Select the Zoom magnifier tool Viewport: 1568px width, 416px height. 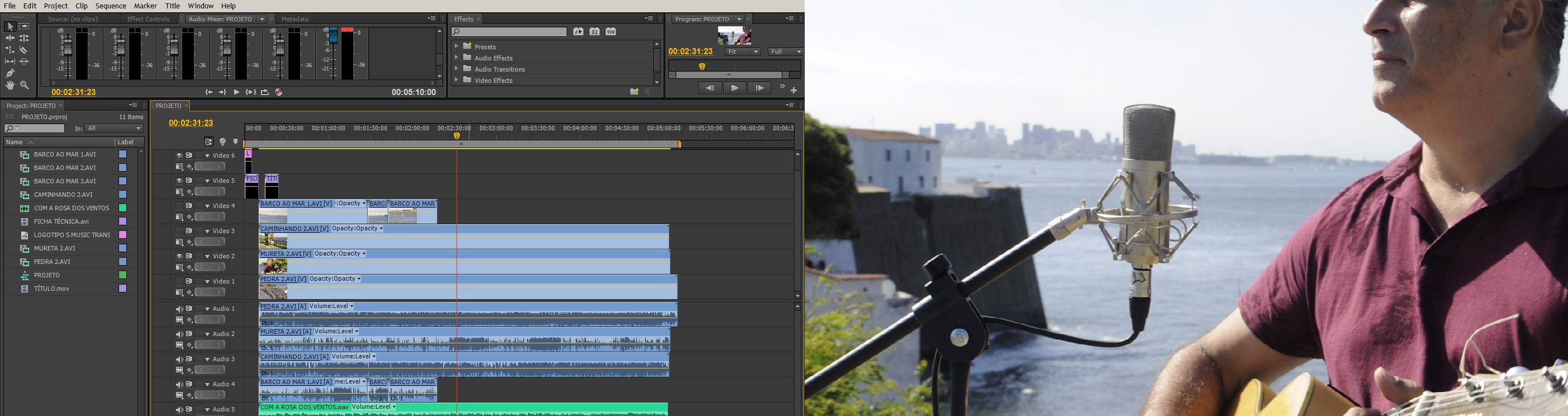pos(25,86)
